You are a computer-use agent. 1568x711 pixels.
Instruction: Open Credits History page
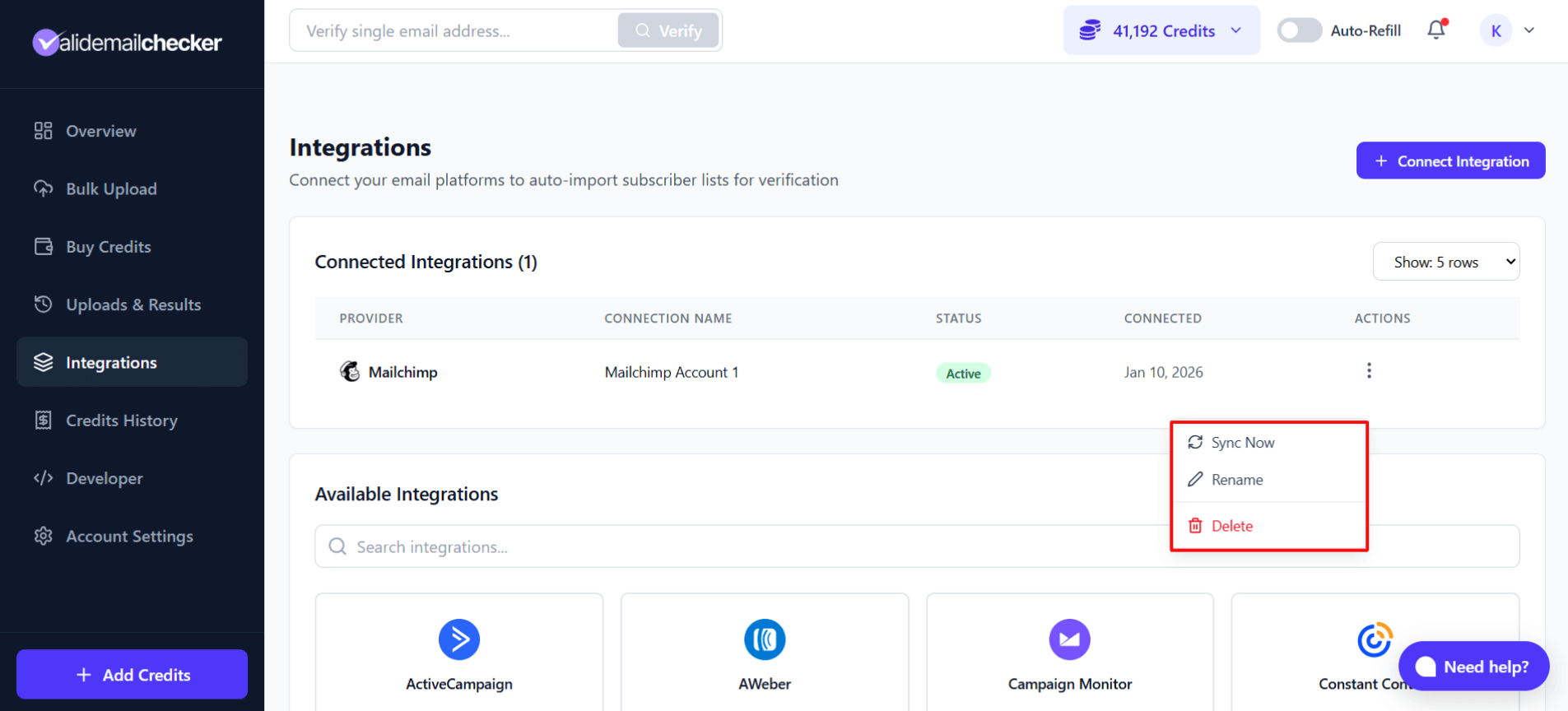[x=132, y=421]
